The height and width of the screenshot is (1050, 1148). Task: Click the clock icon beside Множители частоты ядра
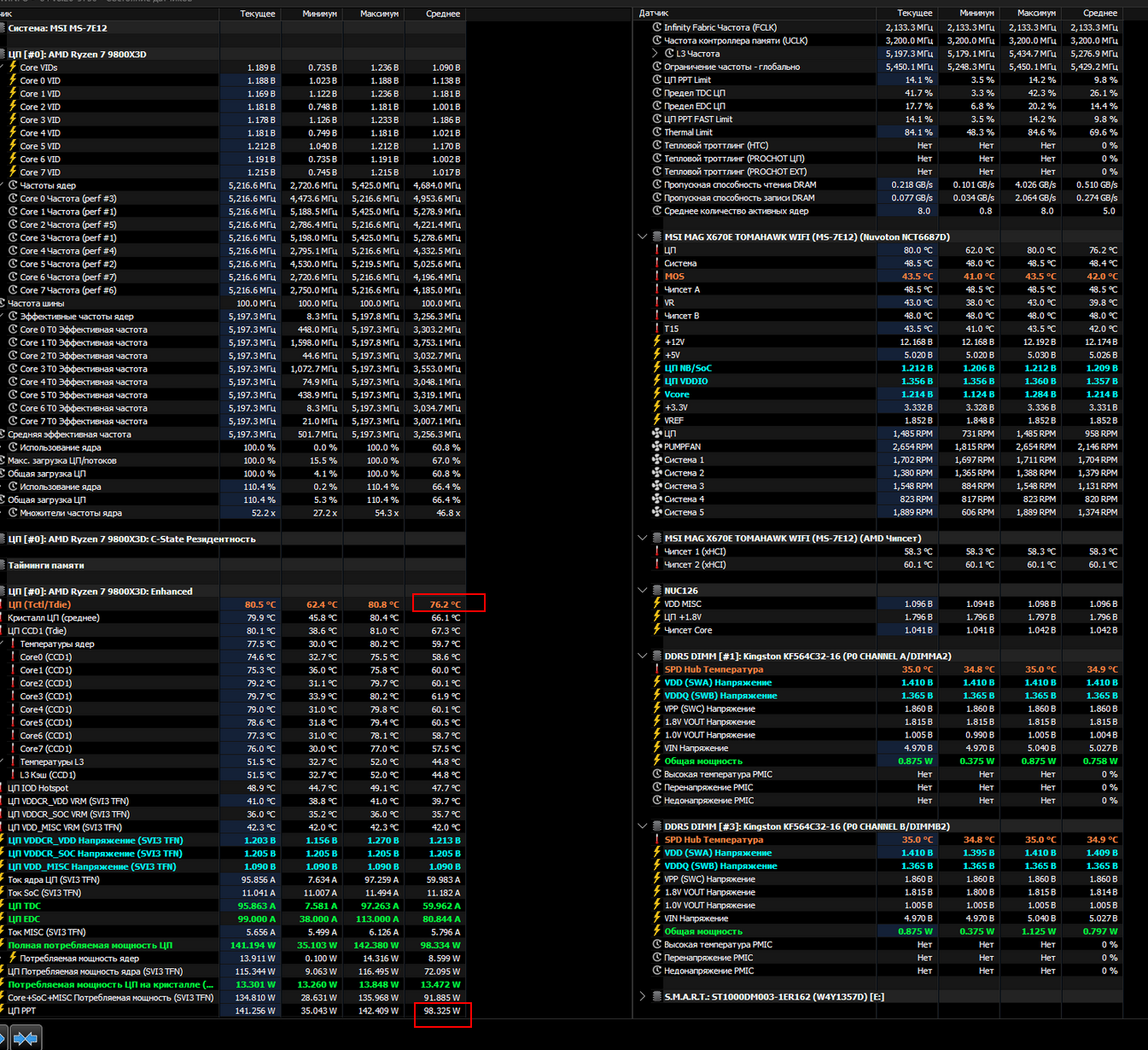coord(13,513)
